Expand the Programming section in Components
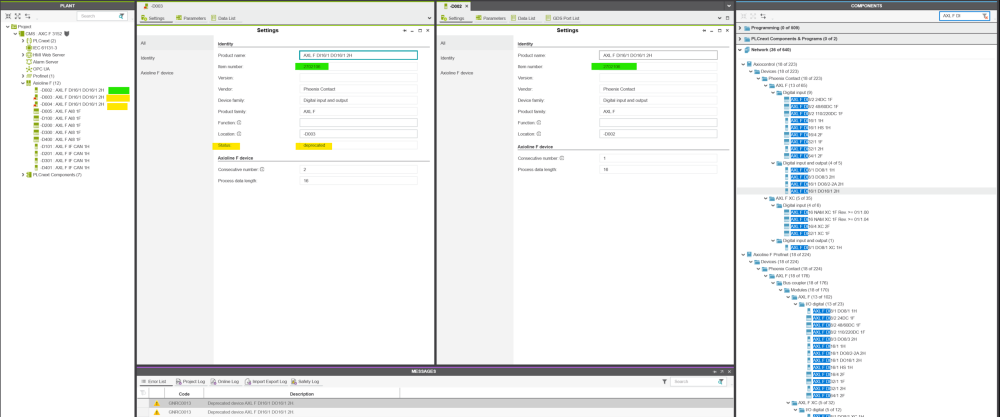 point(740,30)
